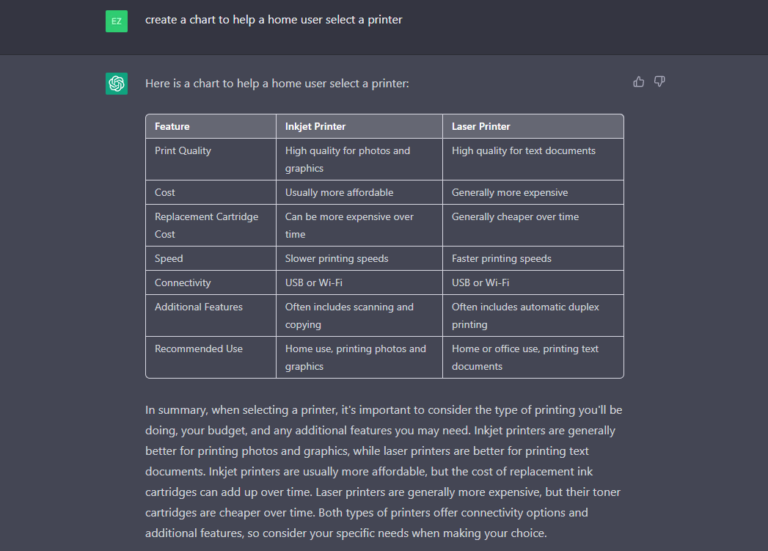Click the Feature column header

pos(172,126)
